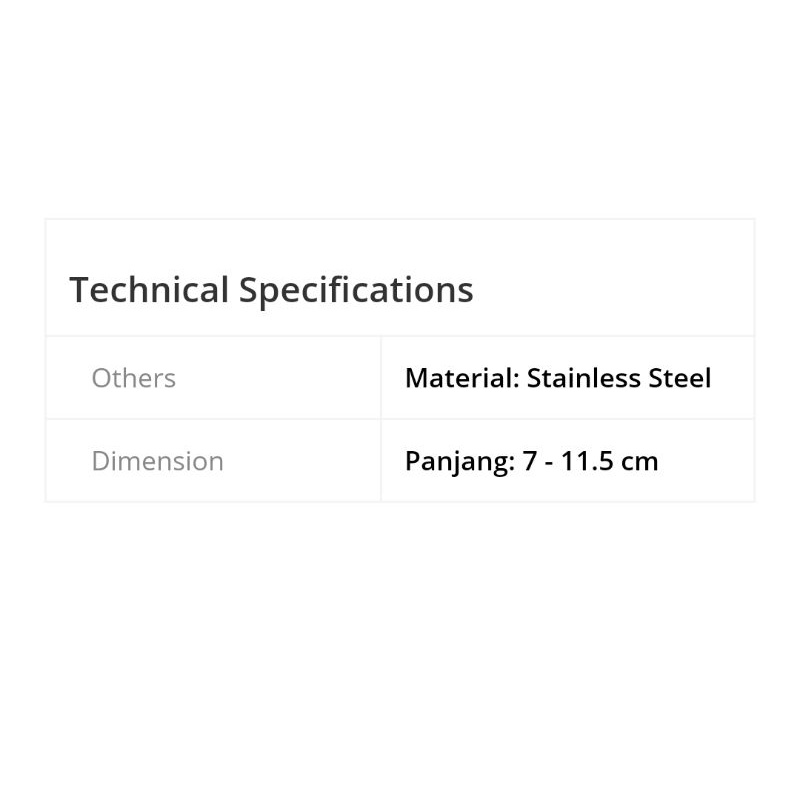Image resolution: width=800 pixels, height=800 pixels.
Task: Select the Dimension row label
Action: coord(157,461)
